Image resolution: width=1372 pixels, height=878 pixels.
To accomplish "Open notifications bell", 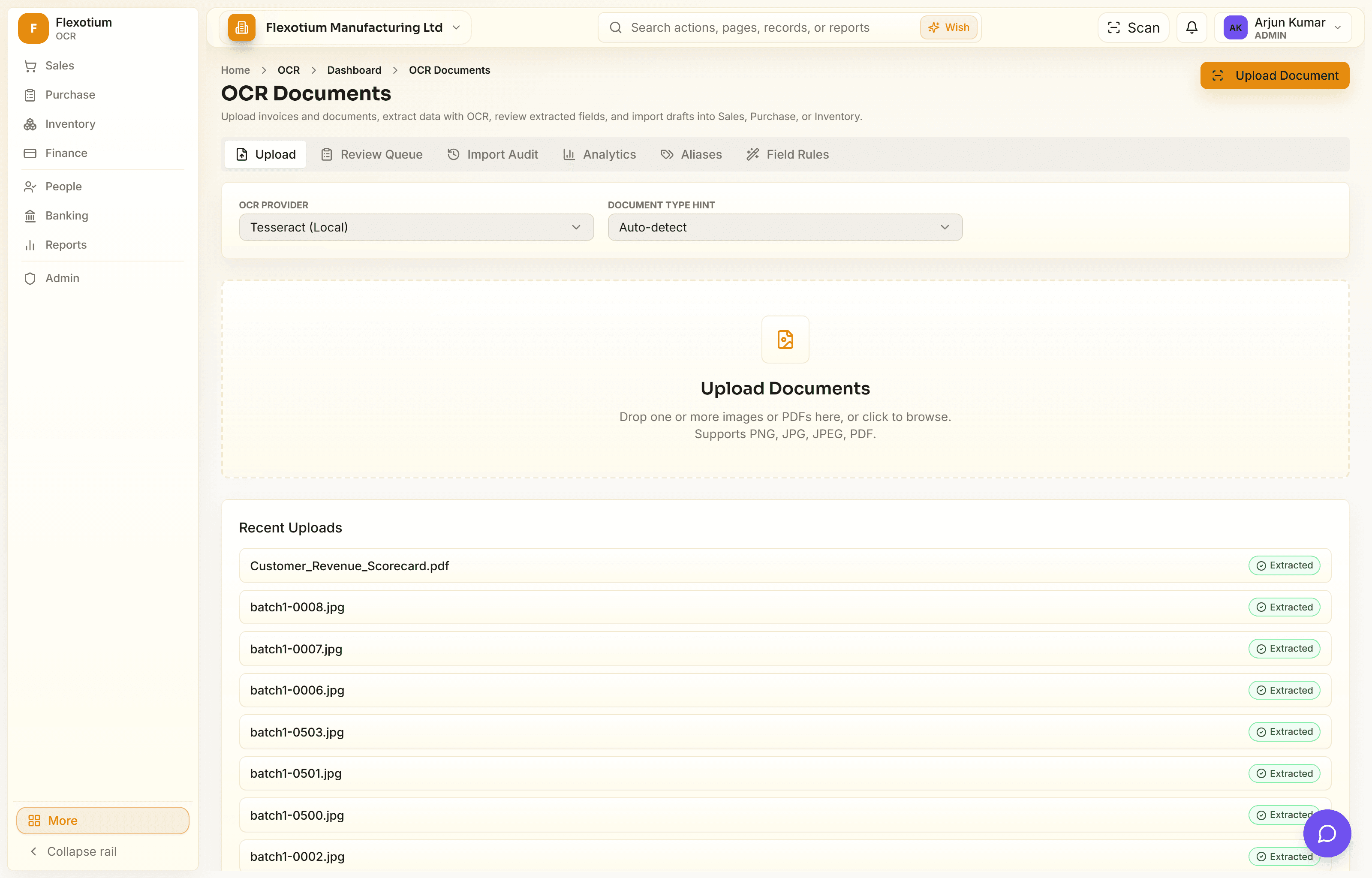I will pos(1192,27).
